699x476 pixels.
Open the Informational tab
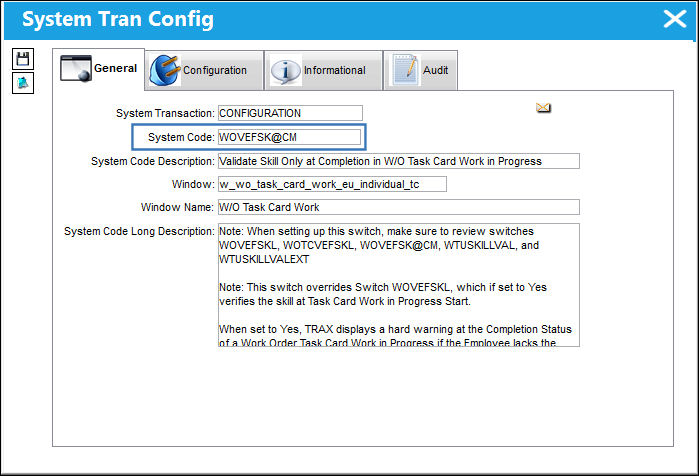coord(324,70)
